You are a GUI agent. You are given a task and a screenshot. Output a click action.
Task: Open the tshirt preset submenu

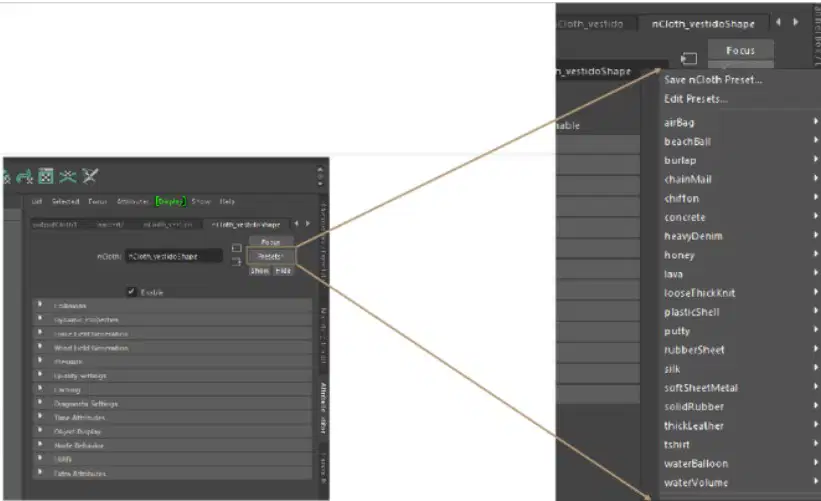(740, 444)
